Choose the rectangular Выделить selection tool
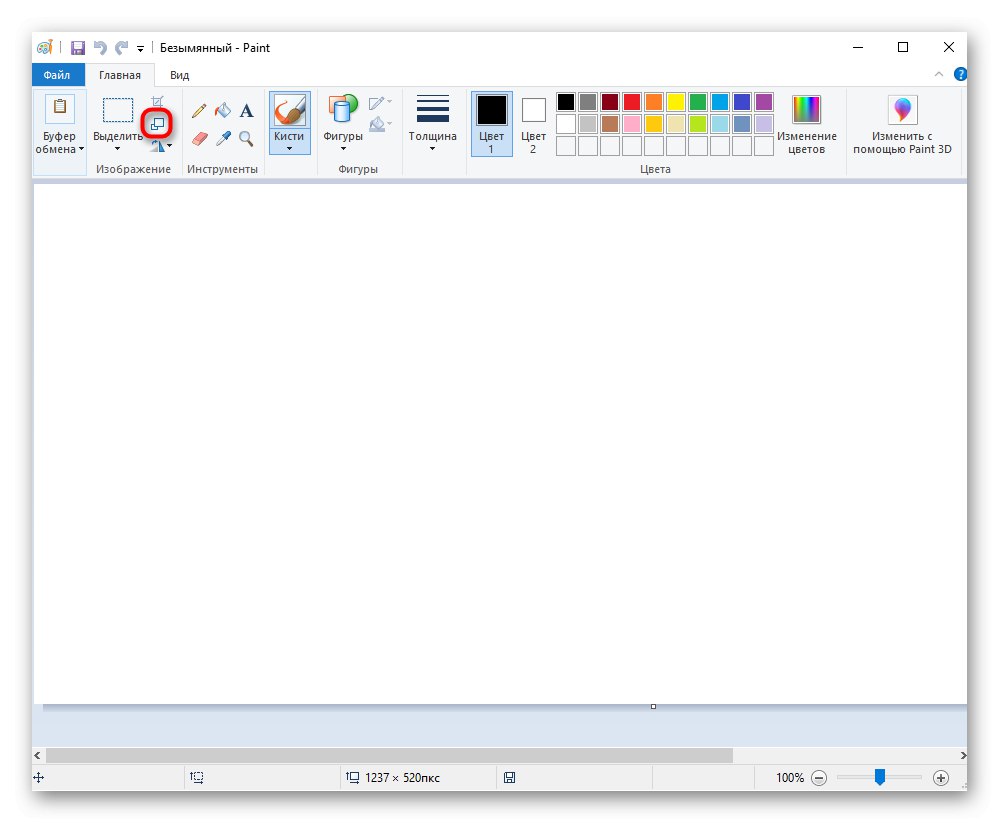999x823 pixels. pos(118,110)
